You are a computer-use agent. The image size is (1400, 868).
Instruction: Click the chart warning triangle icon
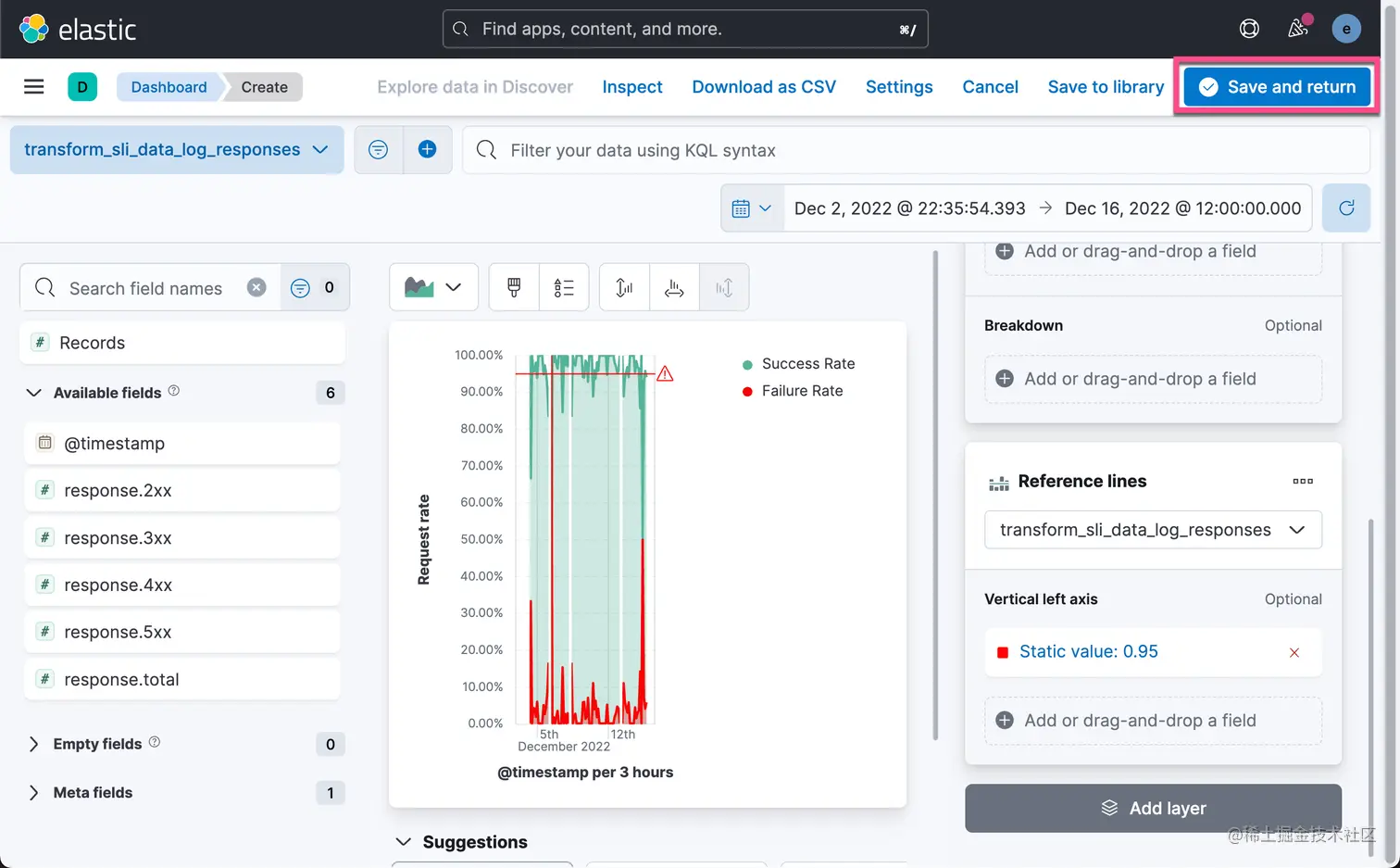pyautogui.click(x=665, y=373)
